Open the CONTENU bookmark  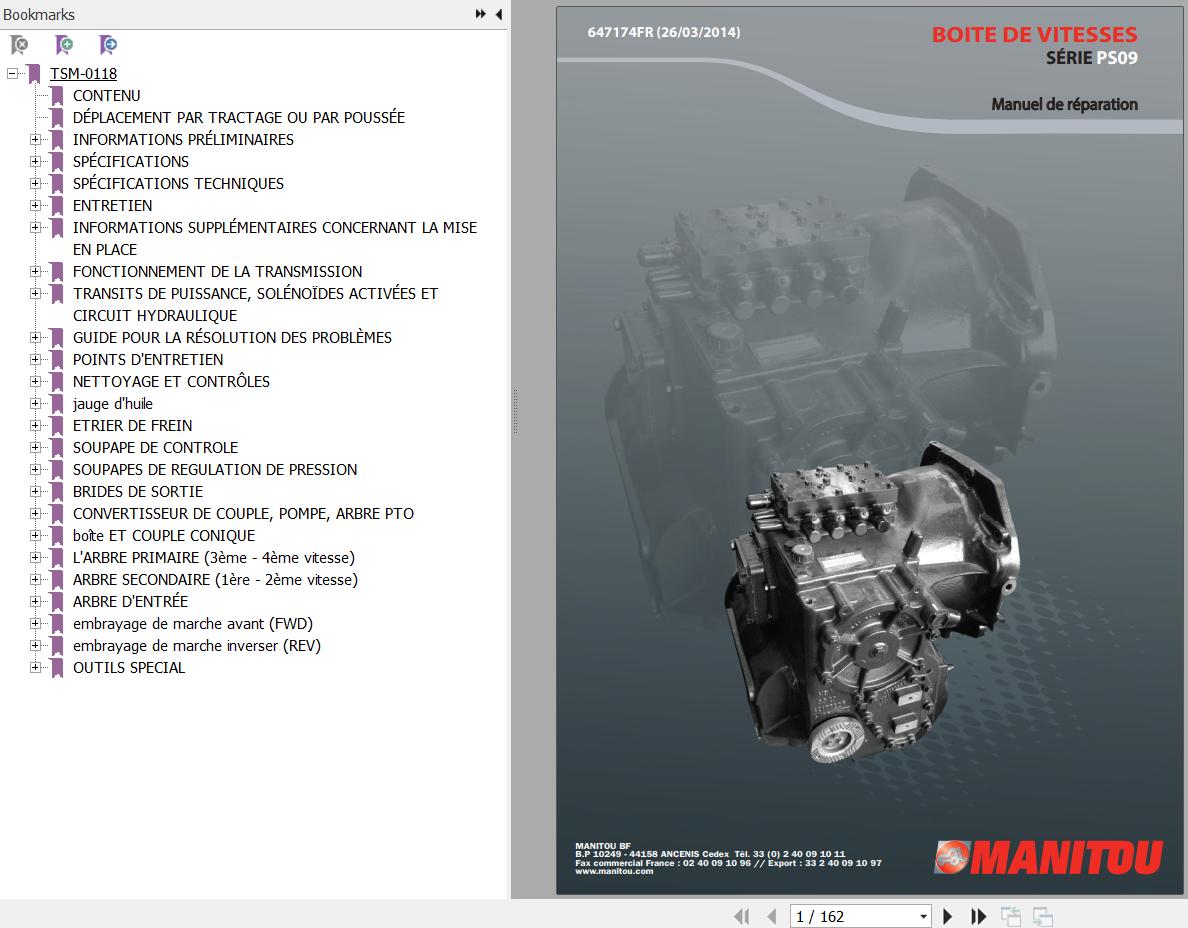[107, 95]
